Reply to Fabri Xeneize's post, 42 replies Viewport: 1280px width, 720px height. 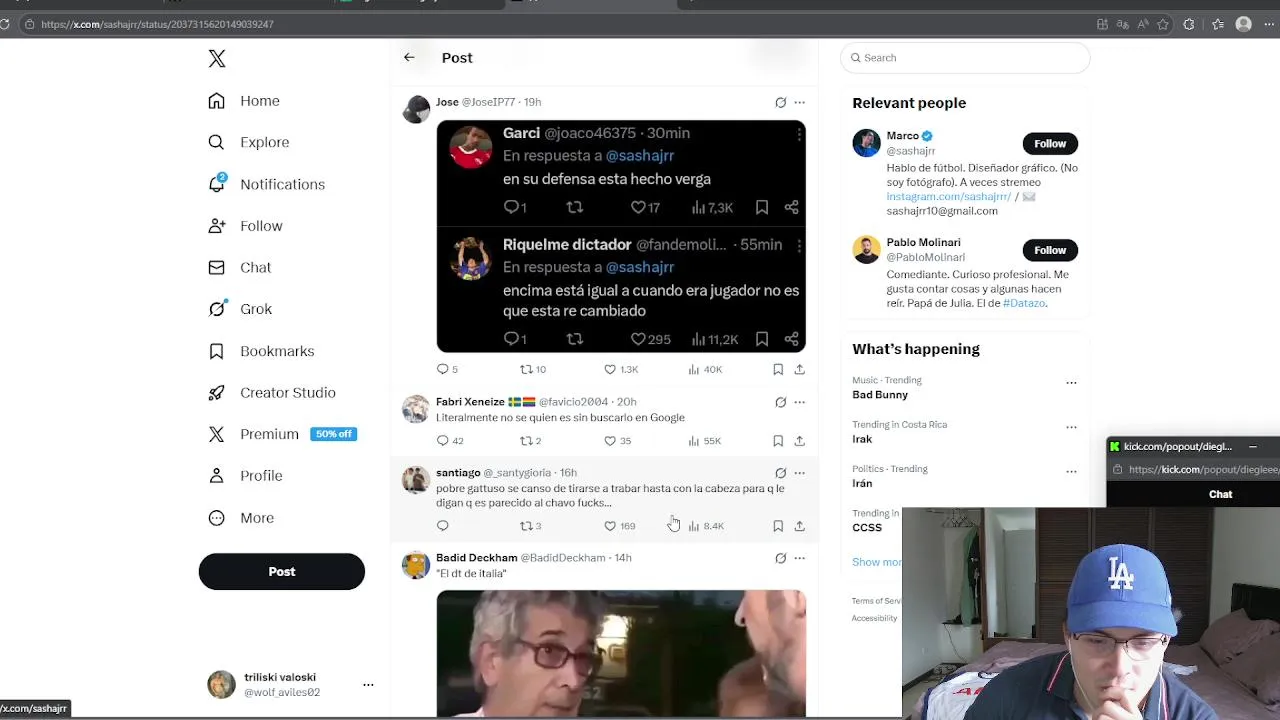point(450,440)
